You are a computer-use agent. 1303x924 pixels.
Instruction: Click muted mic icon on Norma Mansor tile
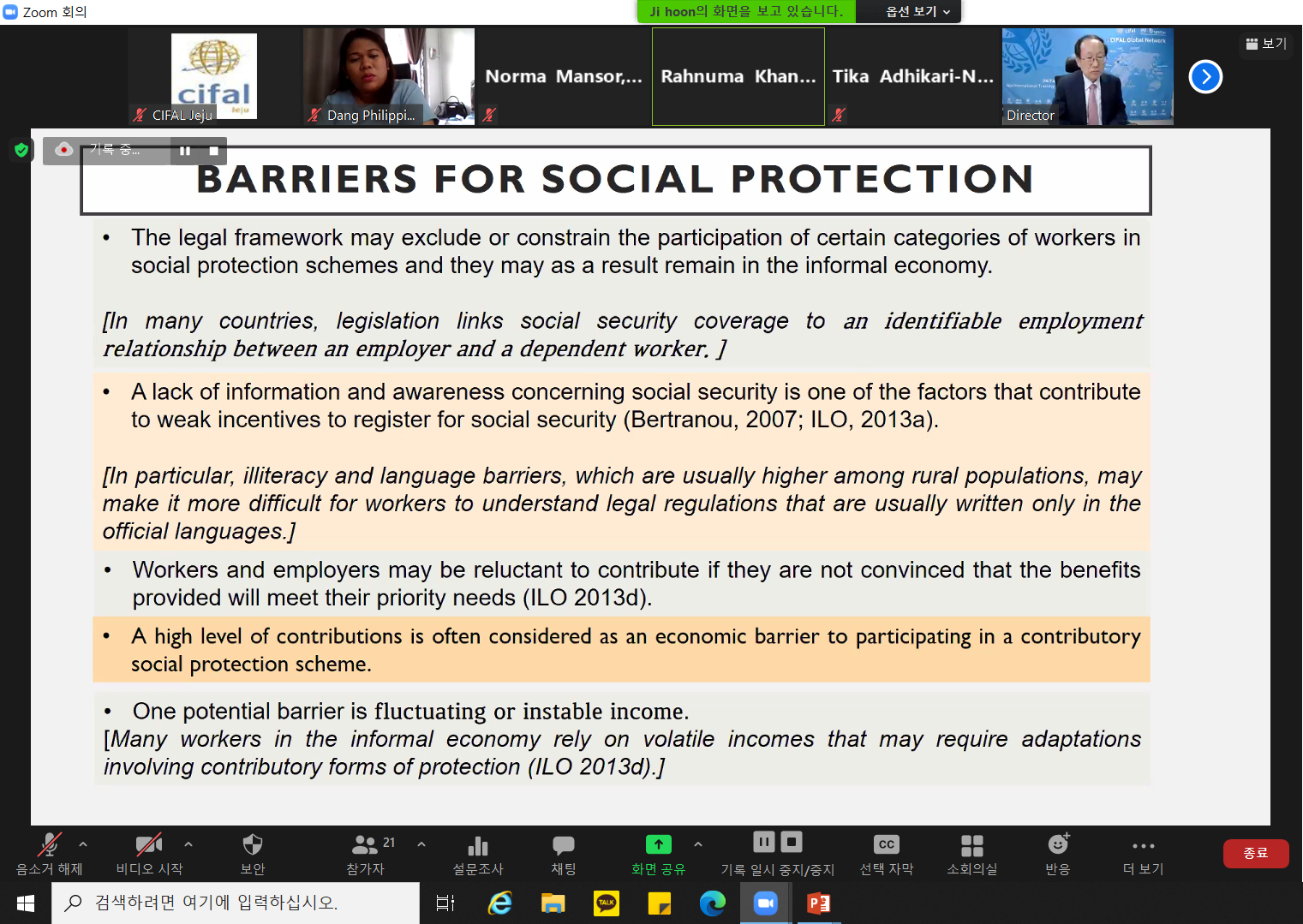[489, 115]
